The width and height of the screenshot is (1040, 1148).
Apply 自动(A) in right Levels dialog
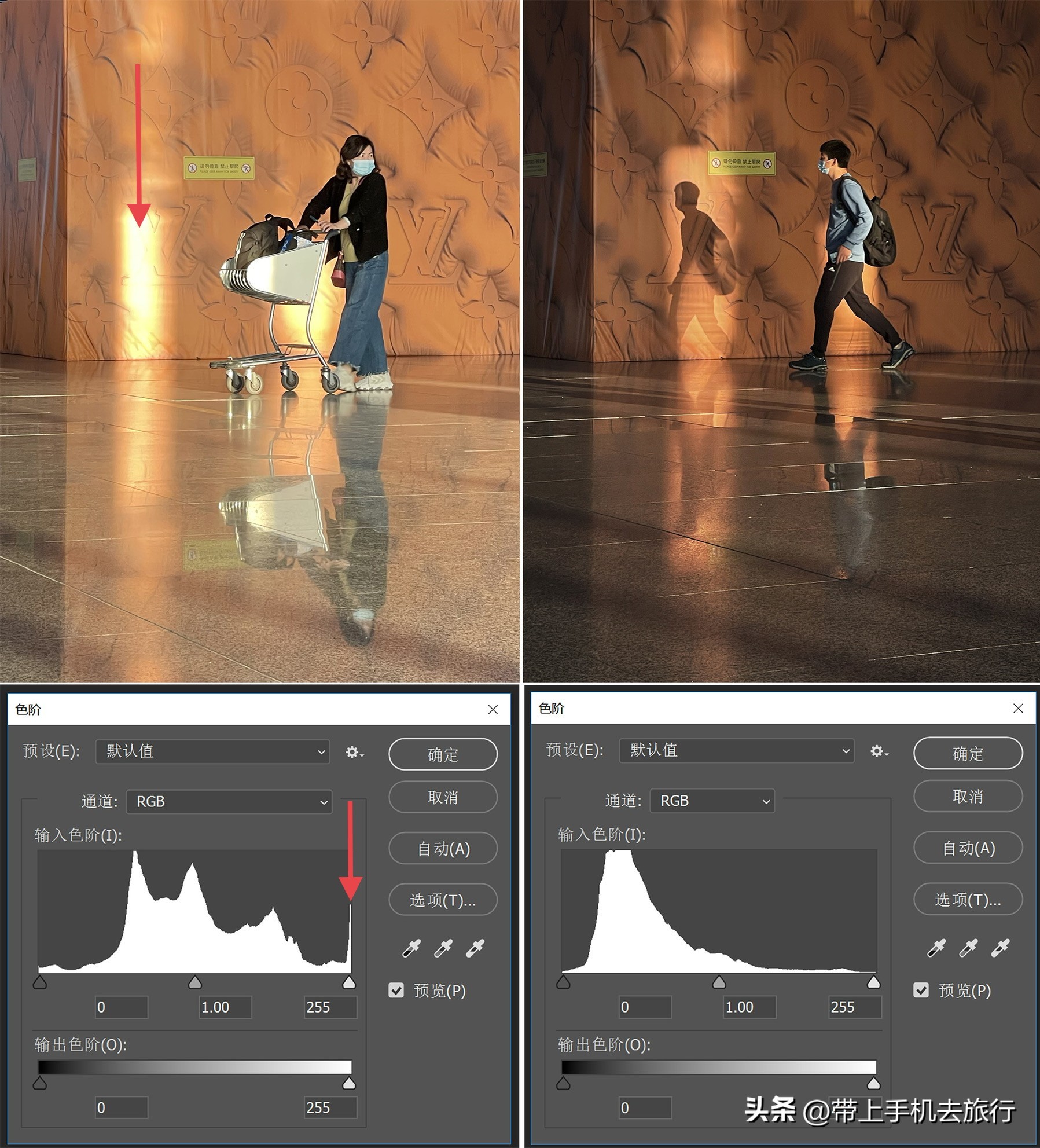click(968, 848)
